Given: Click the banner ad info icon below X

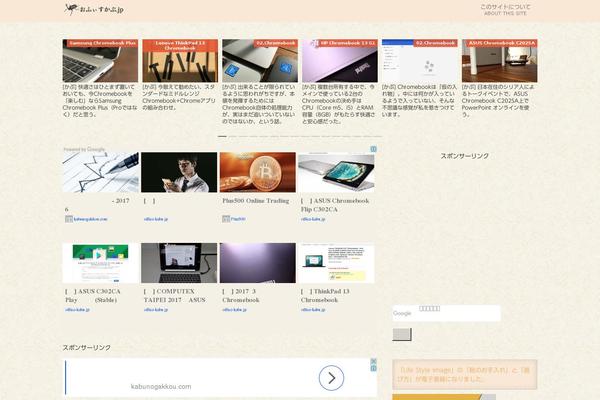Looking at the screenshot, I should click(373, 368).
